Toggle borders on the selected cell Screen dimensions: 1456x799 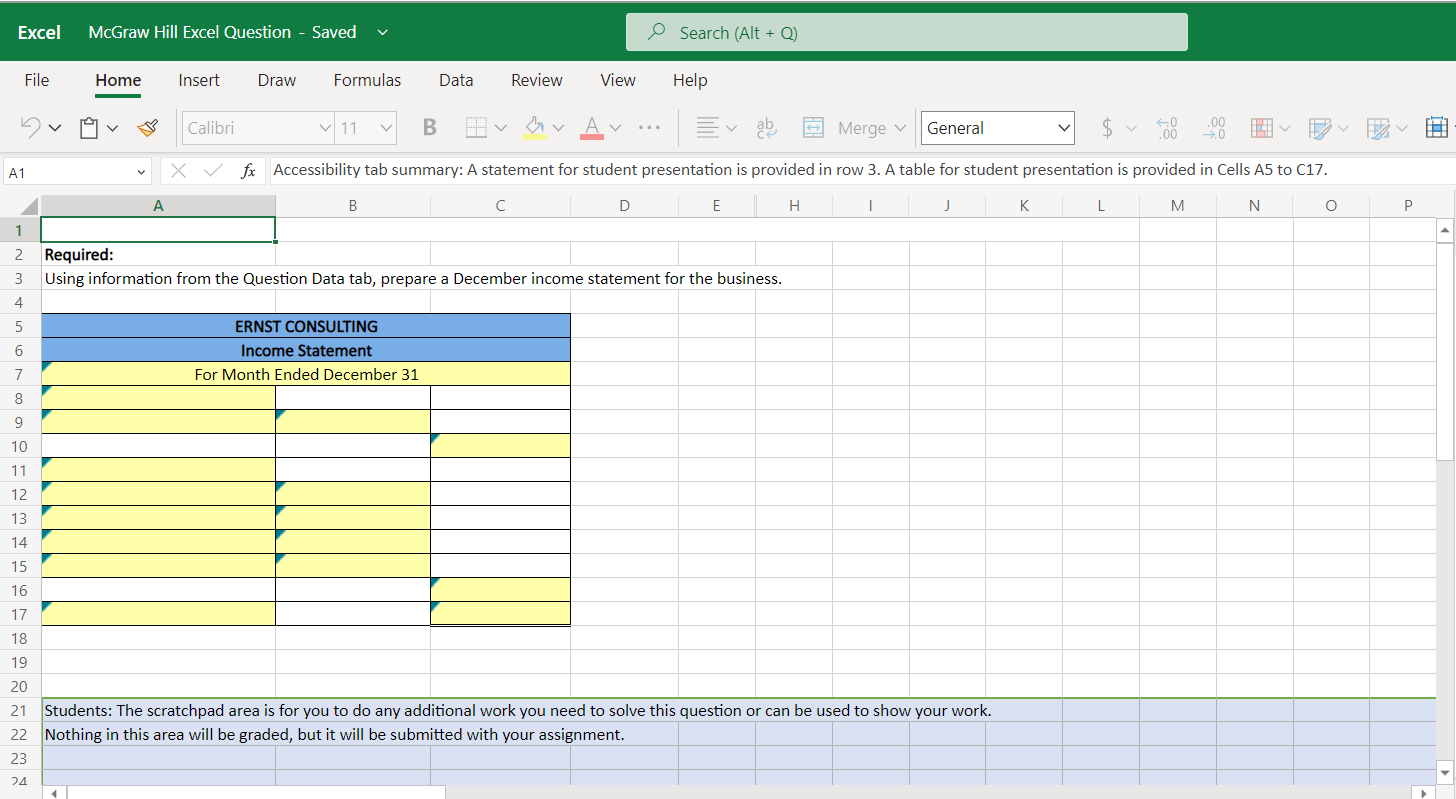coord(478,128)
